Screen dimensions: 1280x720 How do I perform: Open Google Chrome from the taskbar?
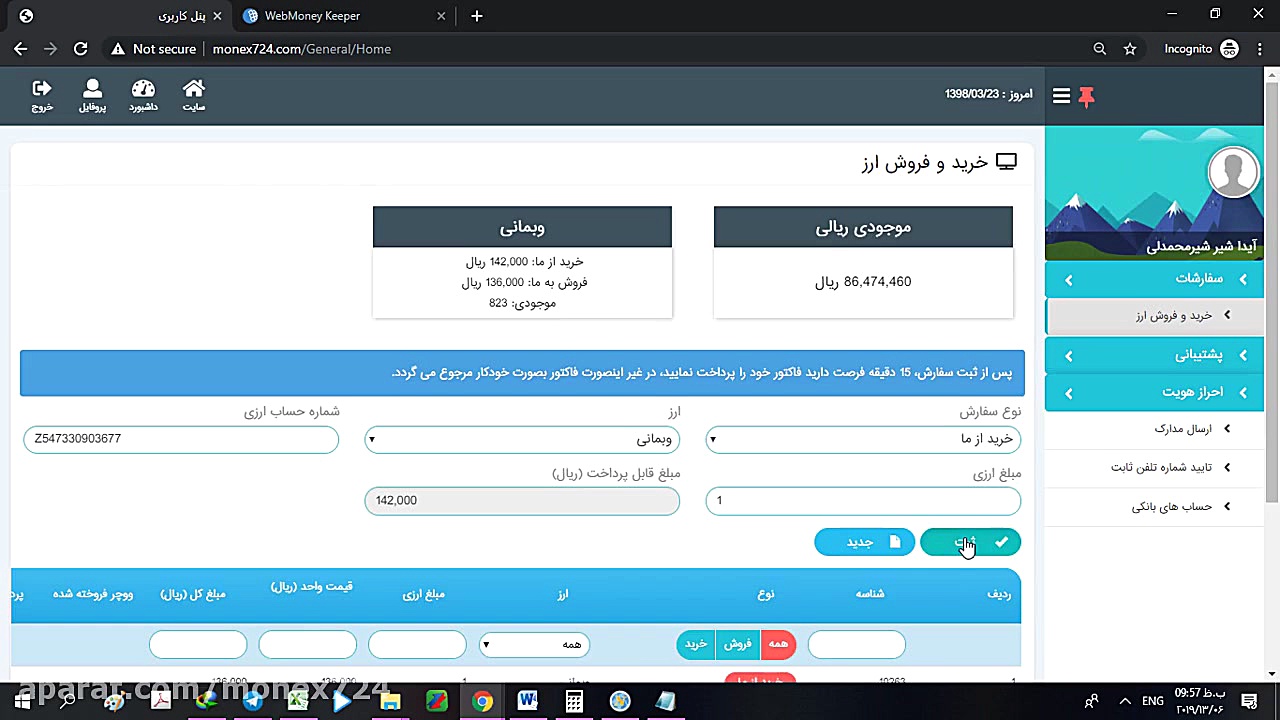coord(482,701)
